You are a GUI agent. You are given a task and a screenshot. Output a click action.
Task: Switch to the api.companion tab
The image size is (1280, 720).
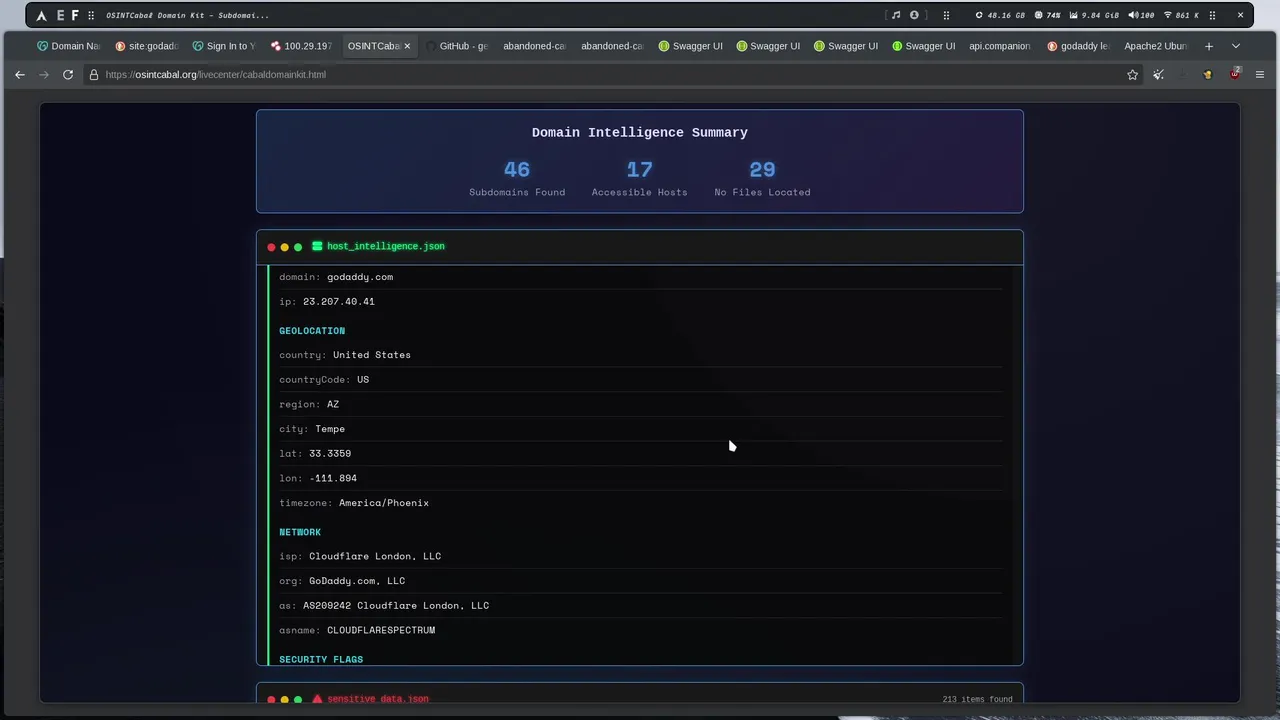[999, 46]
